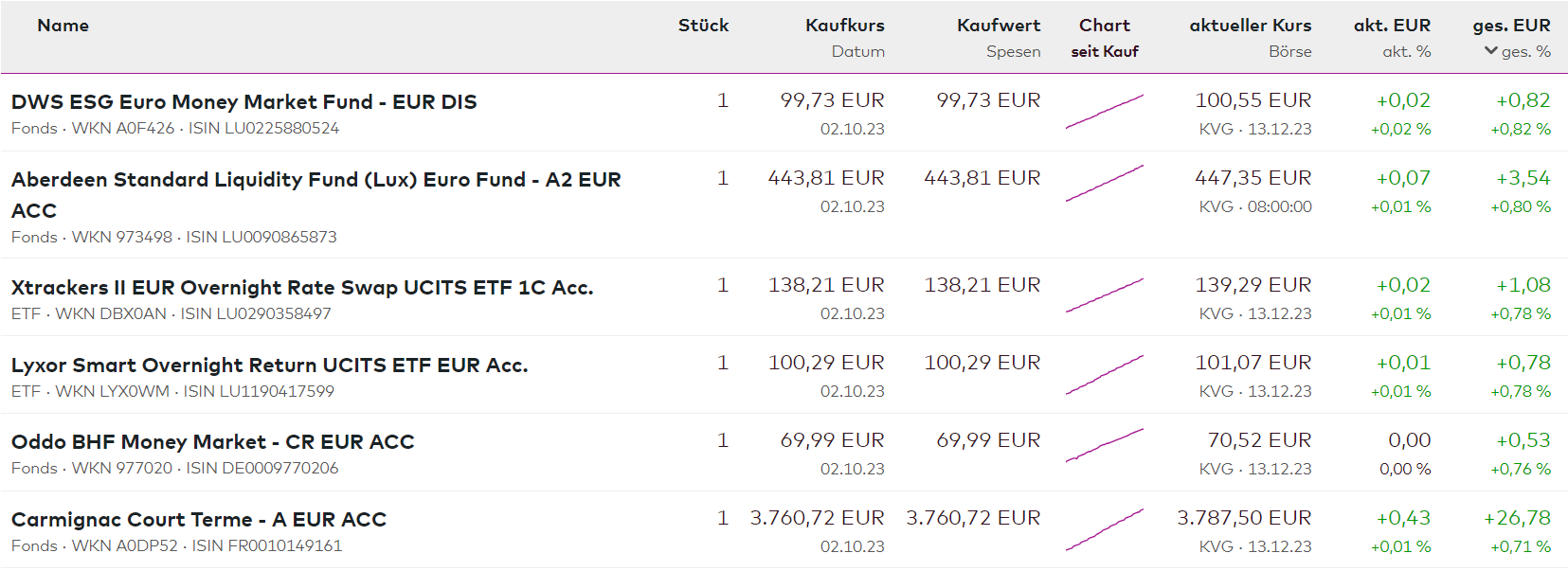This screenshot has width=1568, height=571.
Task: Sort by Kaufkurs column header
Action: click(x=844, y=26)
